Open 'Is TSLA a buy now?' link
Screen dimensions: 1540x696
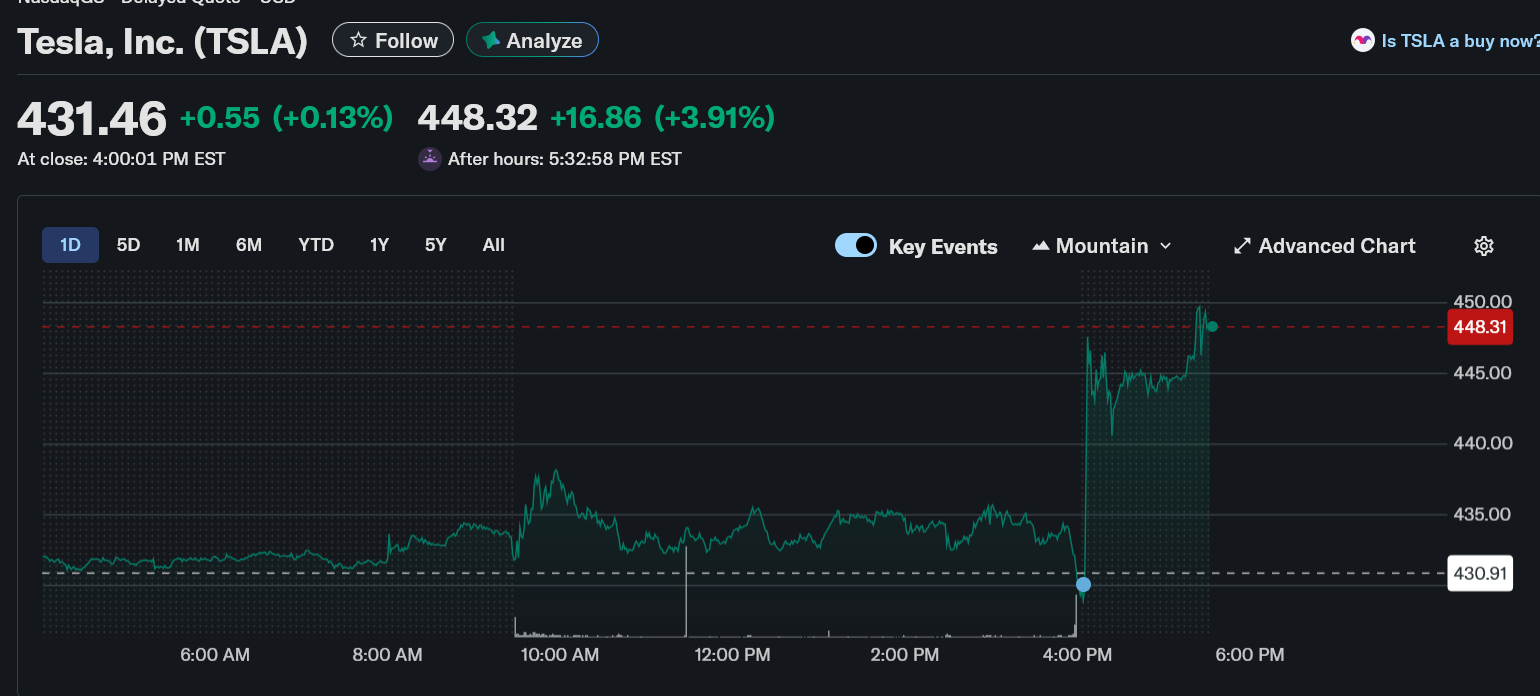coord(1459,41)
